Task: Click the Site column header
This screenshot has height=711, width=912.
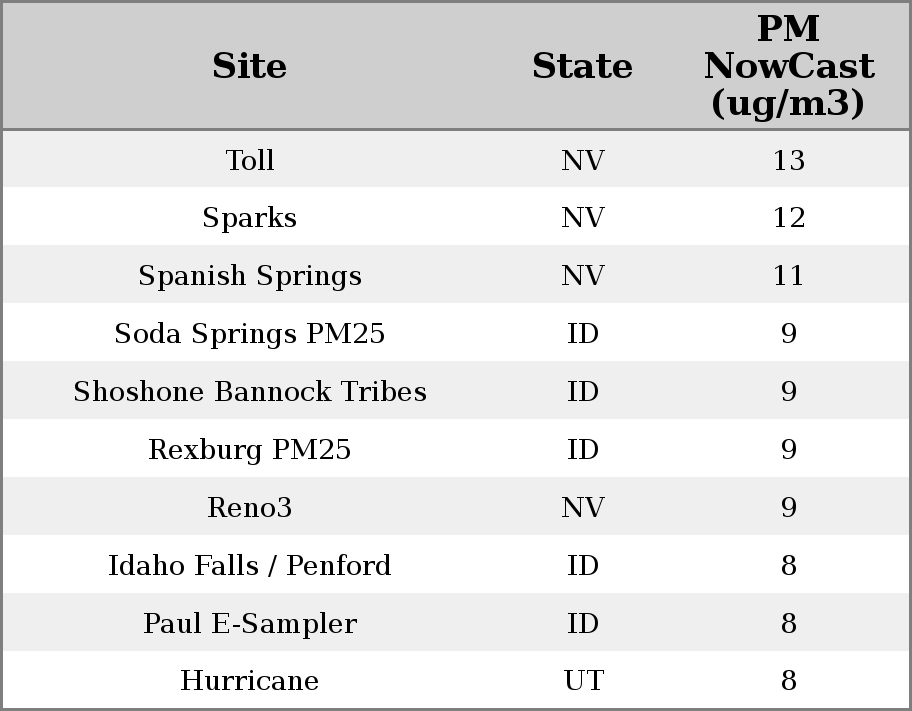Action: [x=249, y=67]
